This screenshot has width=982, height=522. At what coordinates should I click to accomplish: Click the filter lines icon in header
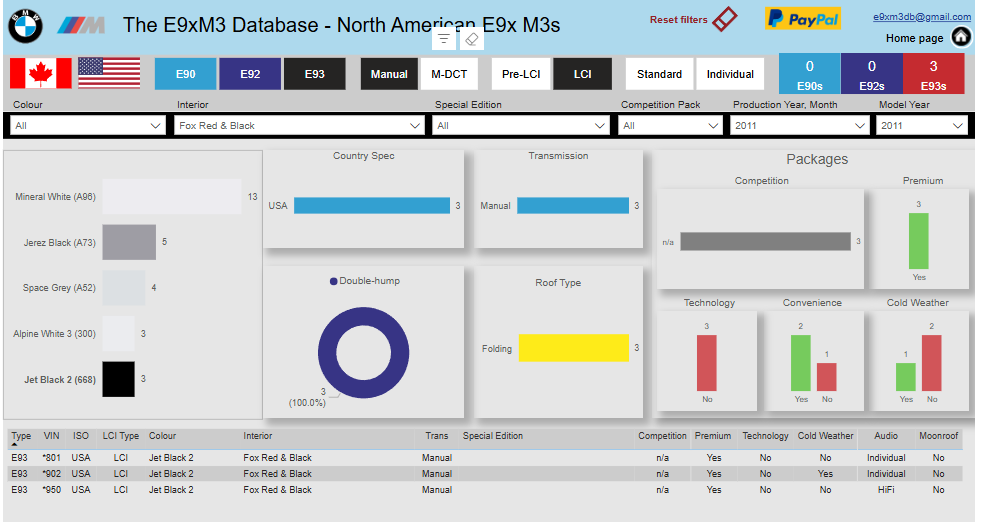(443, 39)
